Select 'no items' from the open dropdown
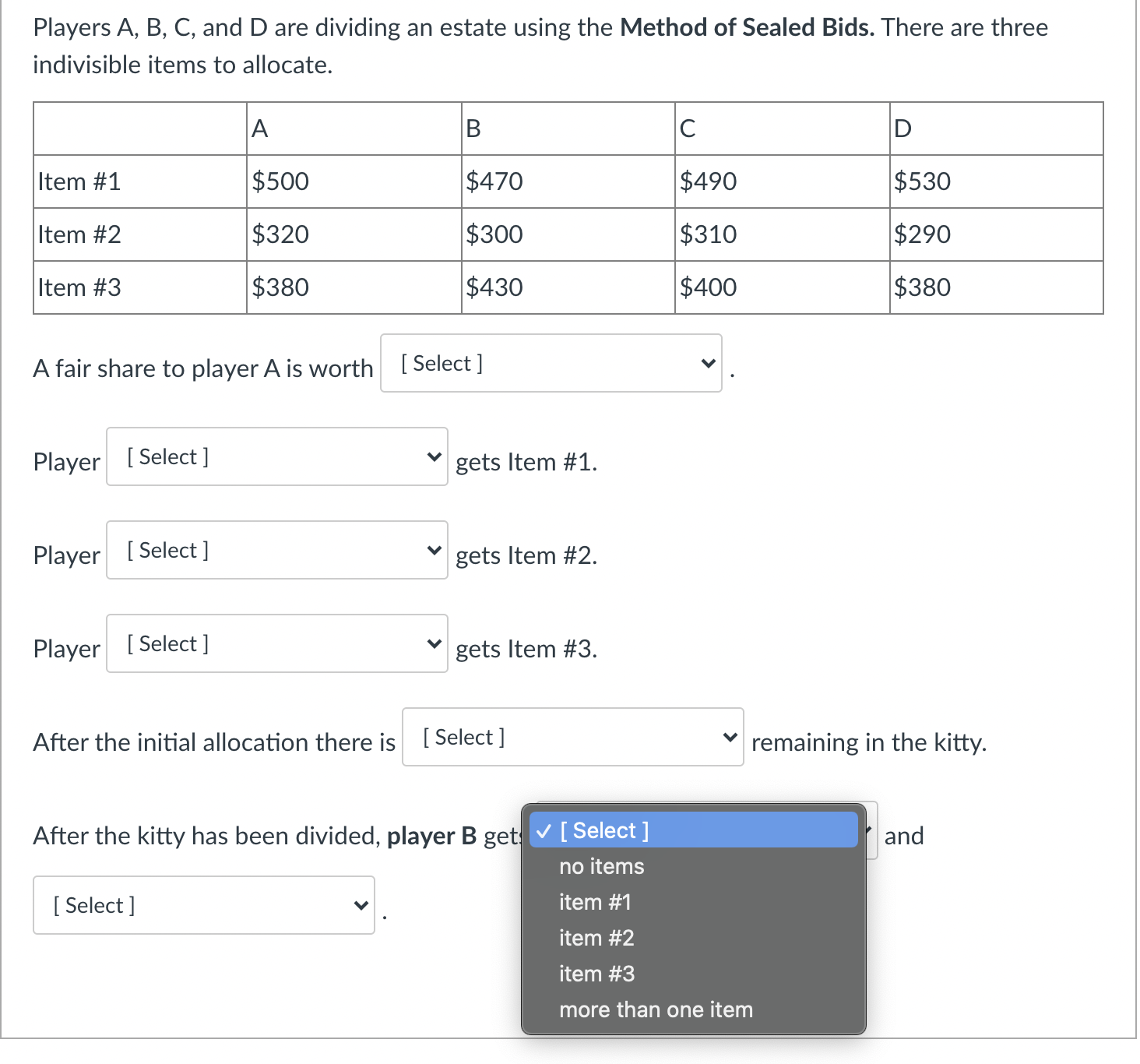 (x=601, y=866)
